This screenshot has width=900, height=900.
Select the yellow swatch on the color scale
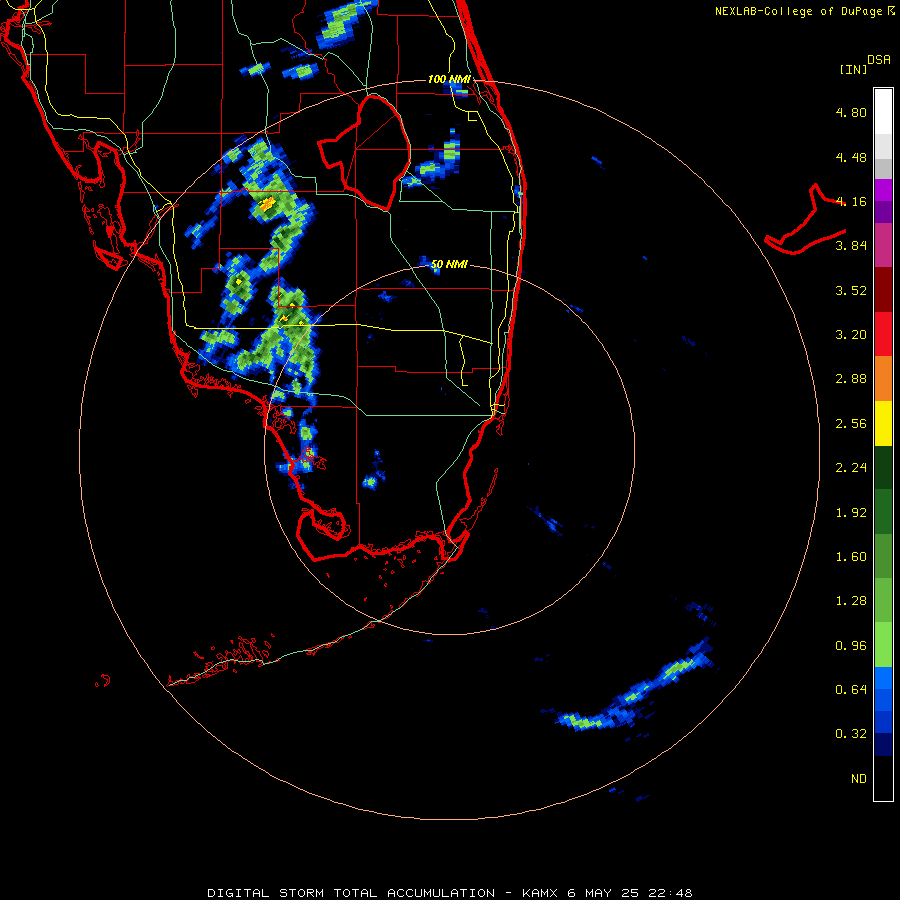click(883, 424)
